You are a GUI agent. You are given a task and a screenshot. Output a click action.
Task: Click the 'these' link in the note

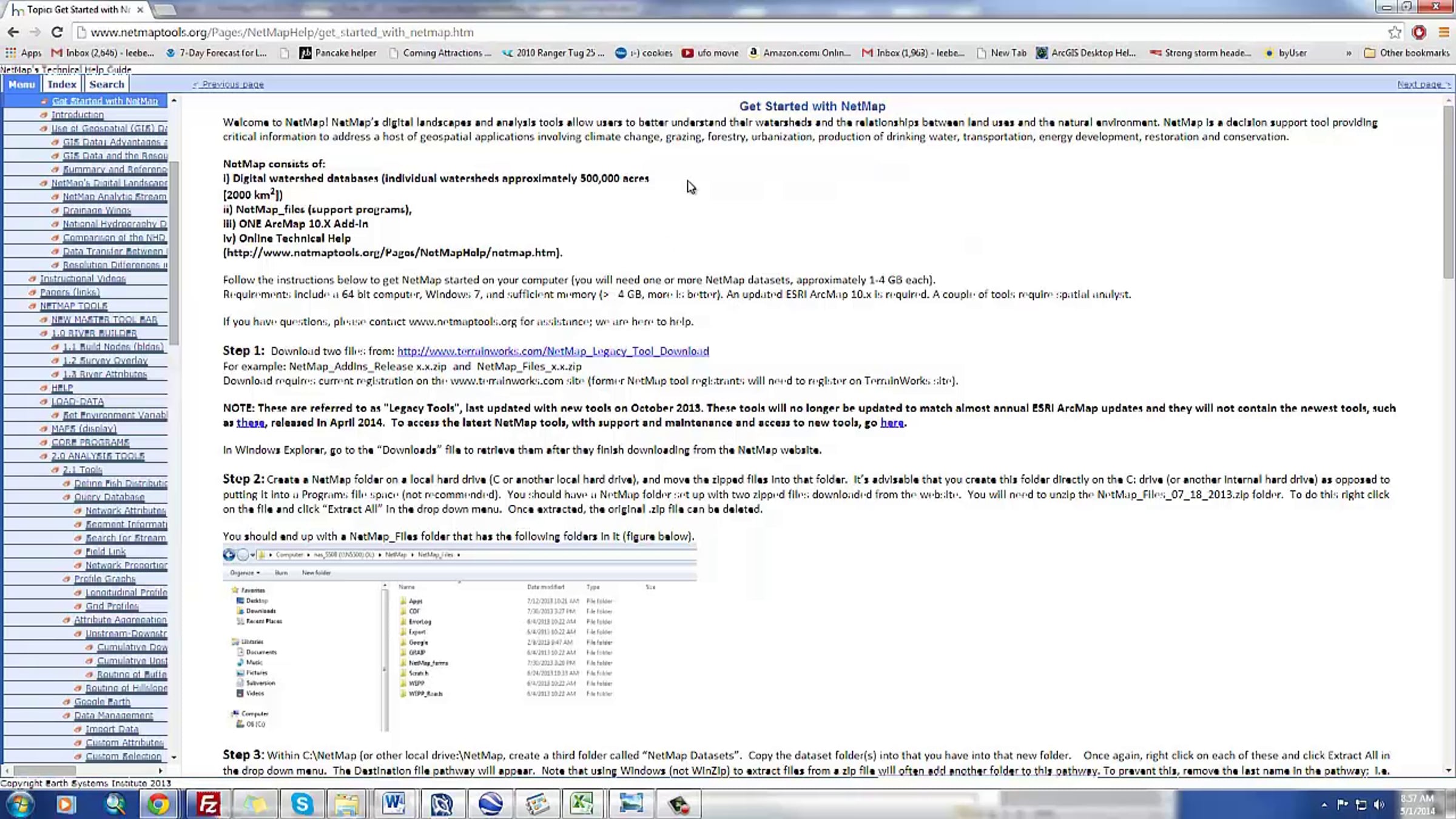(250, 423)
